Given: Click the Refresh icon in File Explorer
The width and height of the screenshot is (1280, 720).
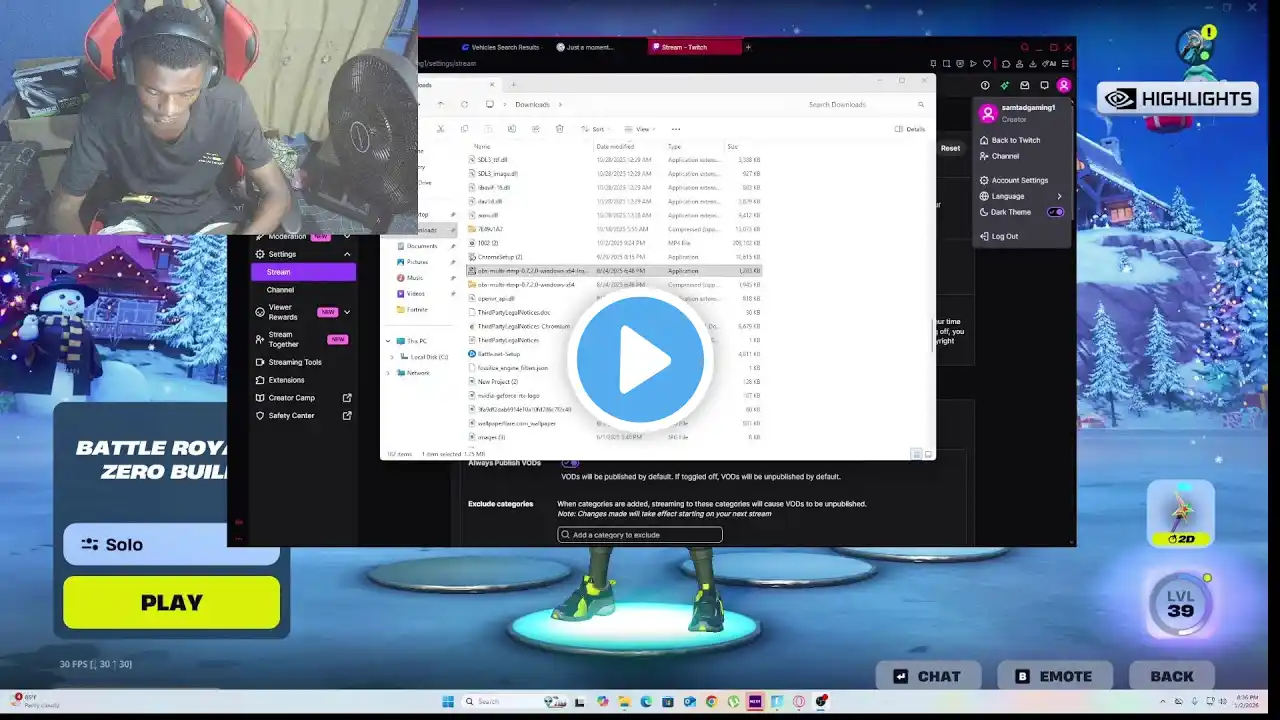Looking at the screenshot, I should pos(464,104).
